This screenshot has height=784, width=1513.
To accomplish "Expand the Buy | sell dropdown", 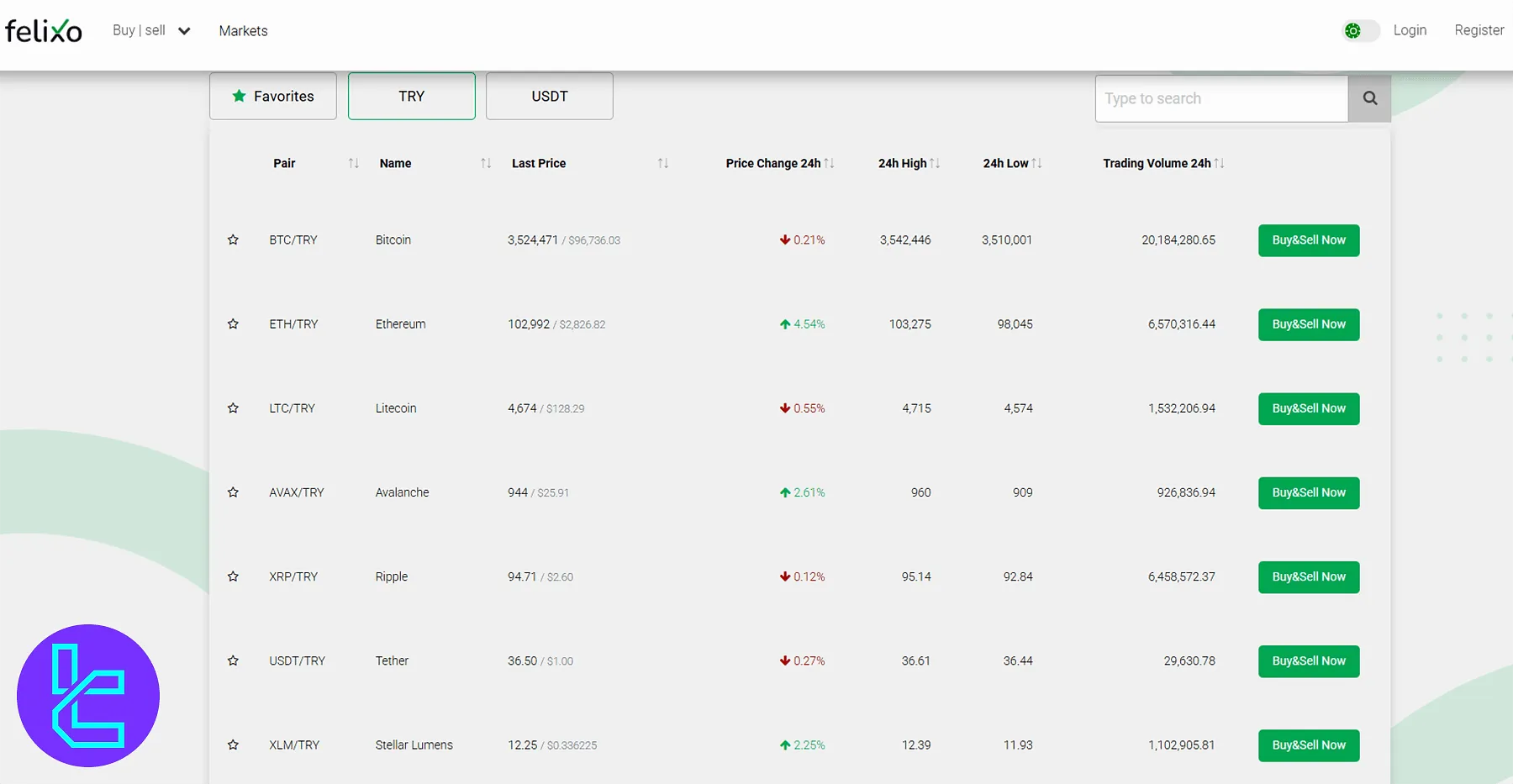I will click(x=152, y=30).
